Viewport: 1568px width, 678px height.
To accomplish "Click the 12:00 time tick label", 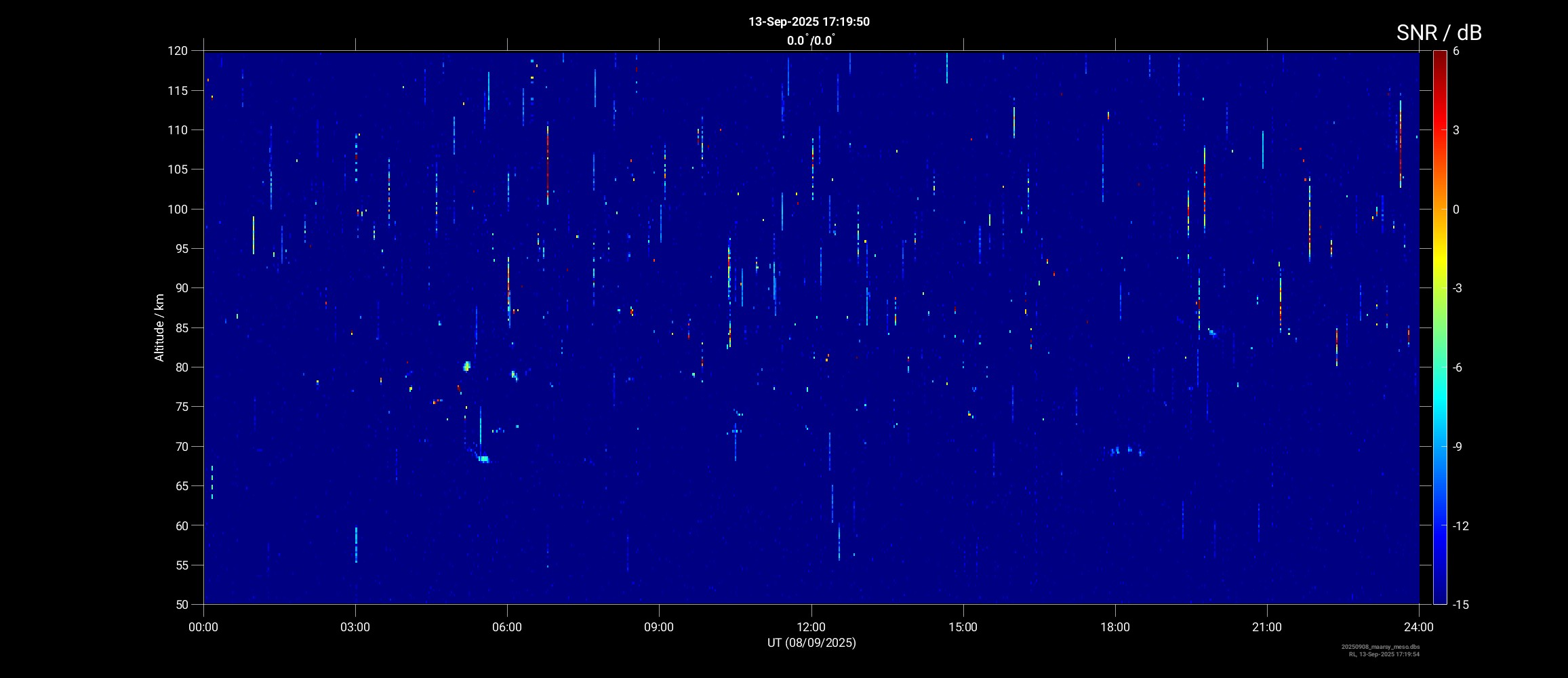I will click(811, 627).
